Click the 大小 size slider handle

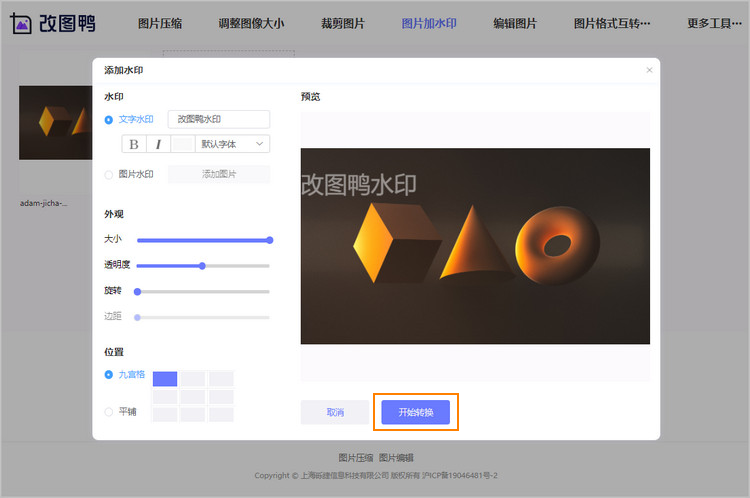(x=270, y=240)
